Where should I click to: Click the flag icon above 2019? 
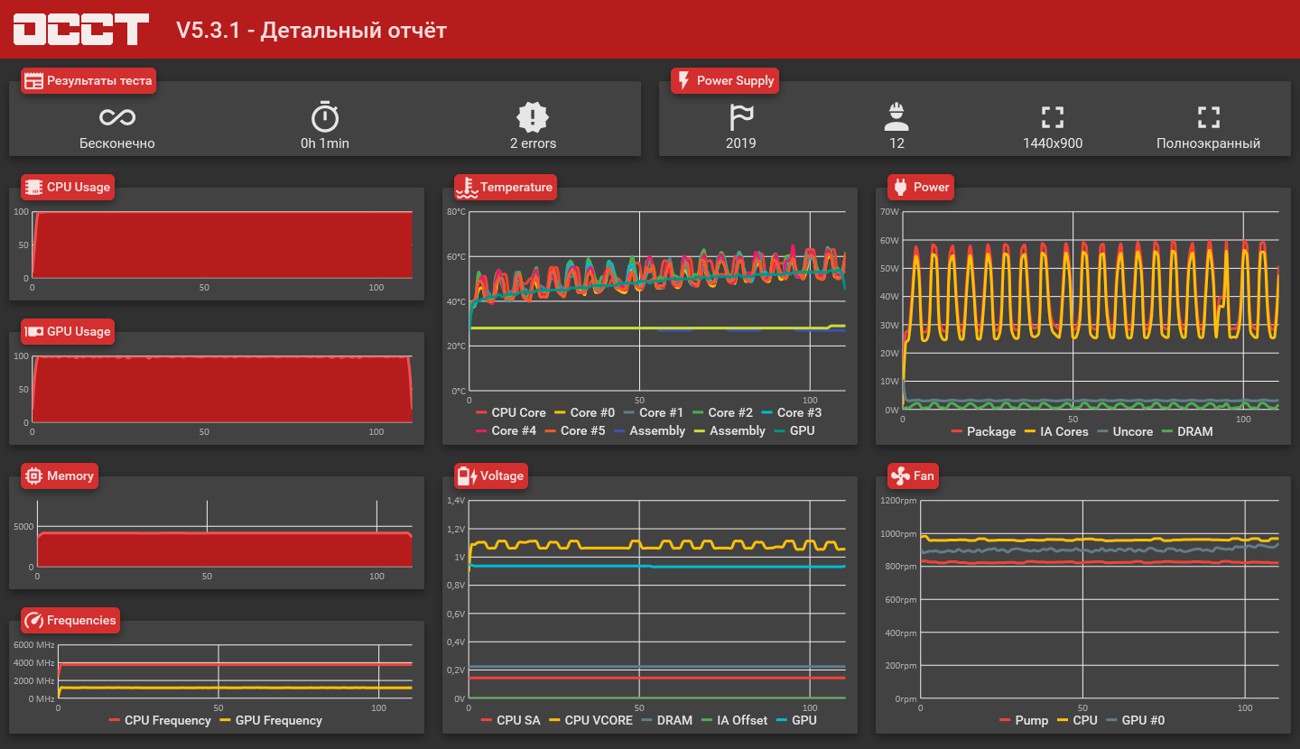click(x=741, y=117)
